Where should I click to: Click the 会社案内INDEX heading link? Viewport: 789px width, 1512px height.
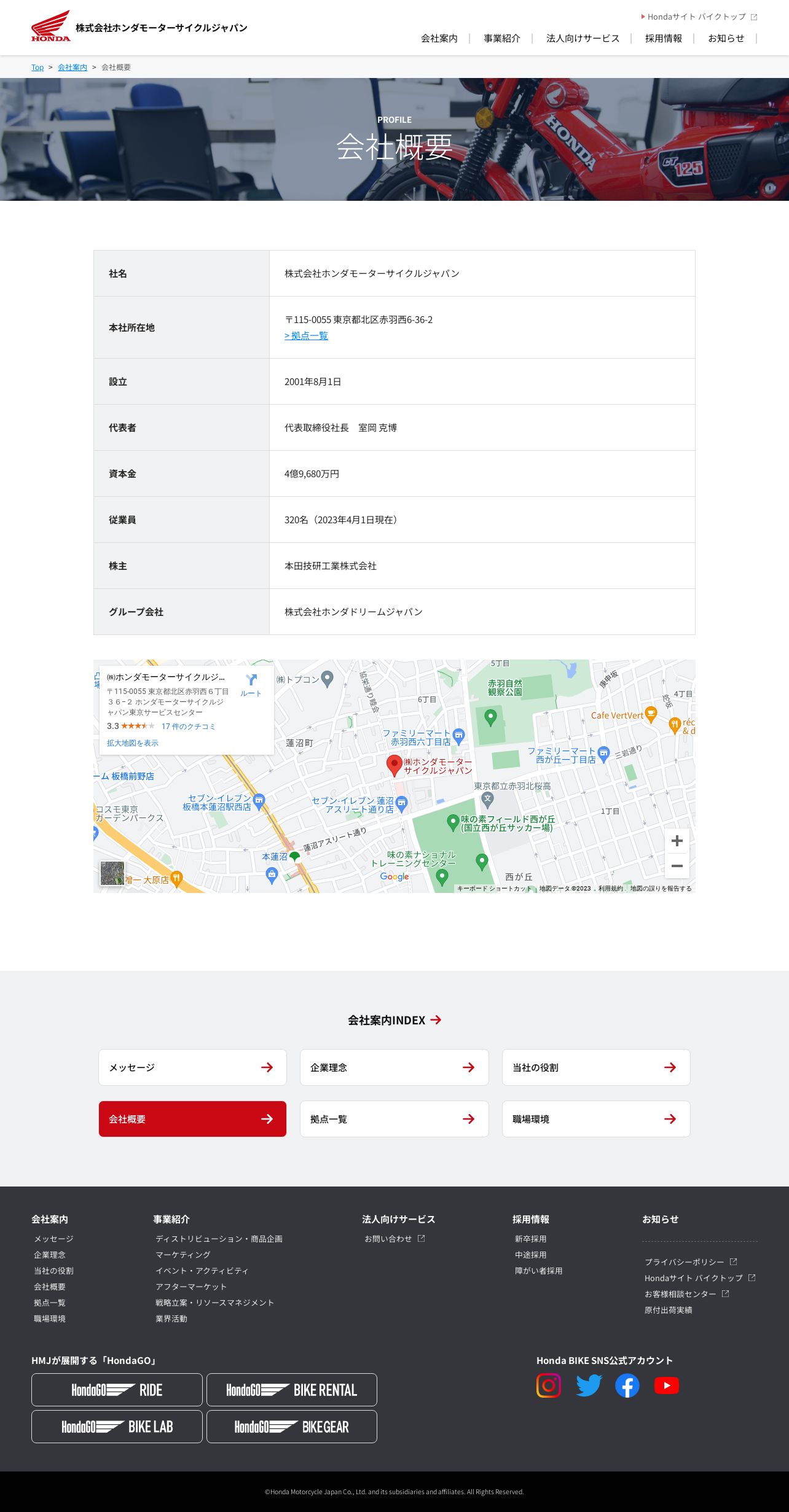coord(394,1019)
